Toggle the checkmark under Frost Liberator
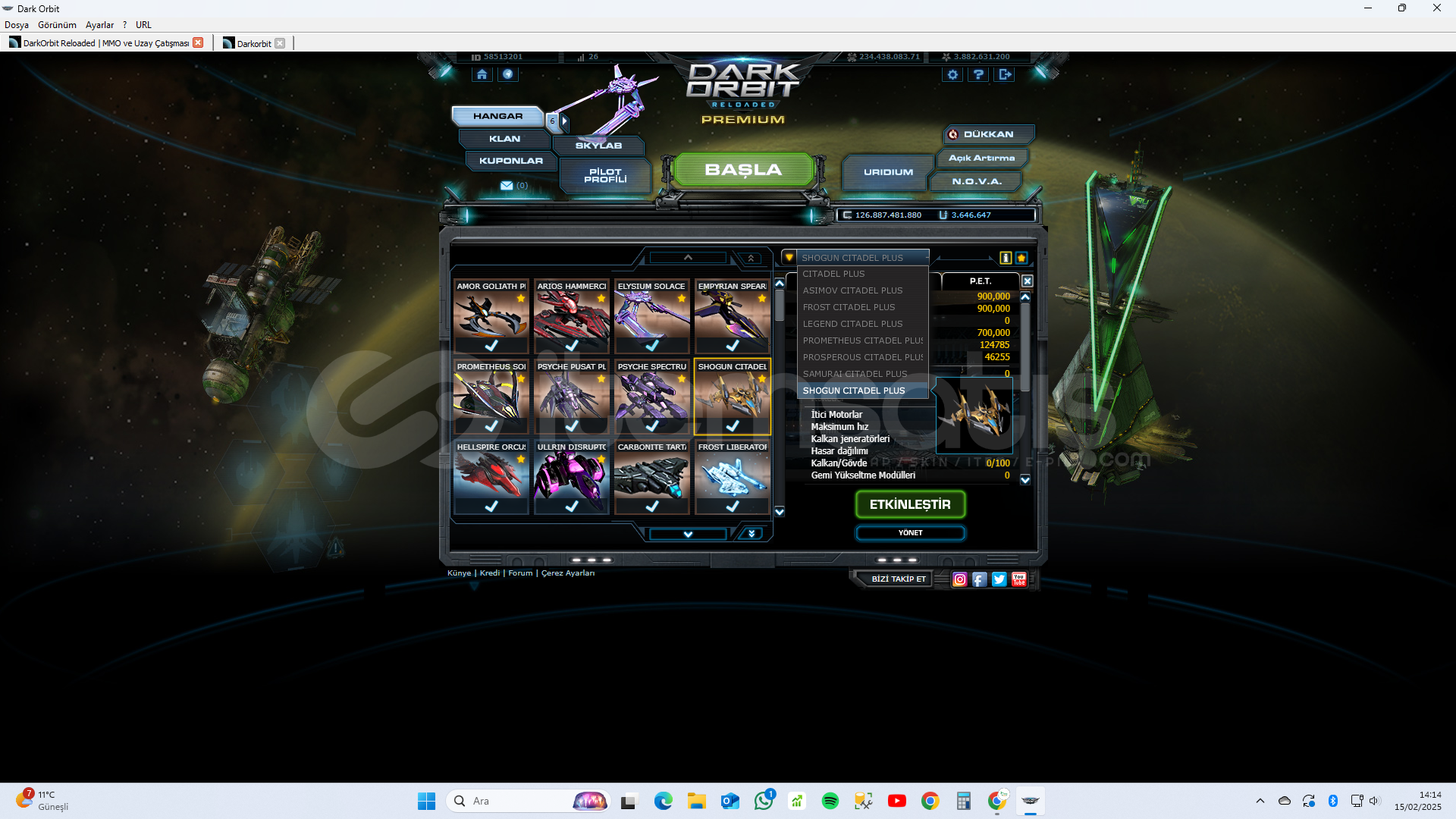 [x=733, y=507]
